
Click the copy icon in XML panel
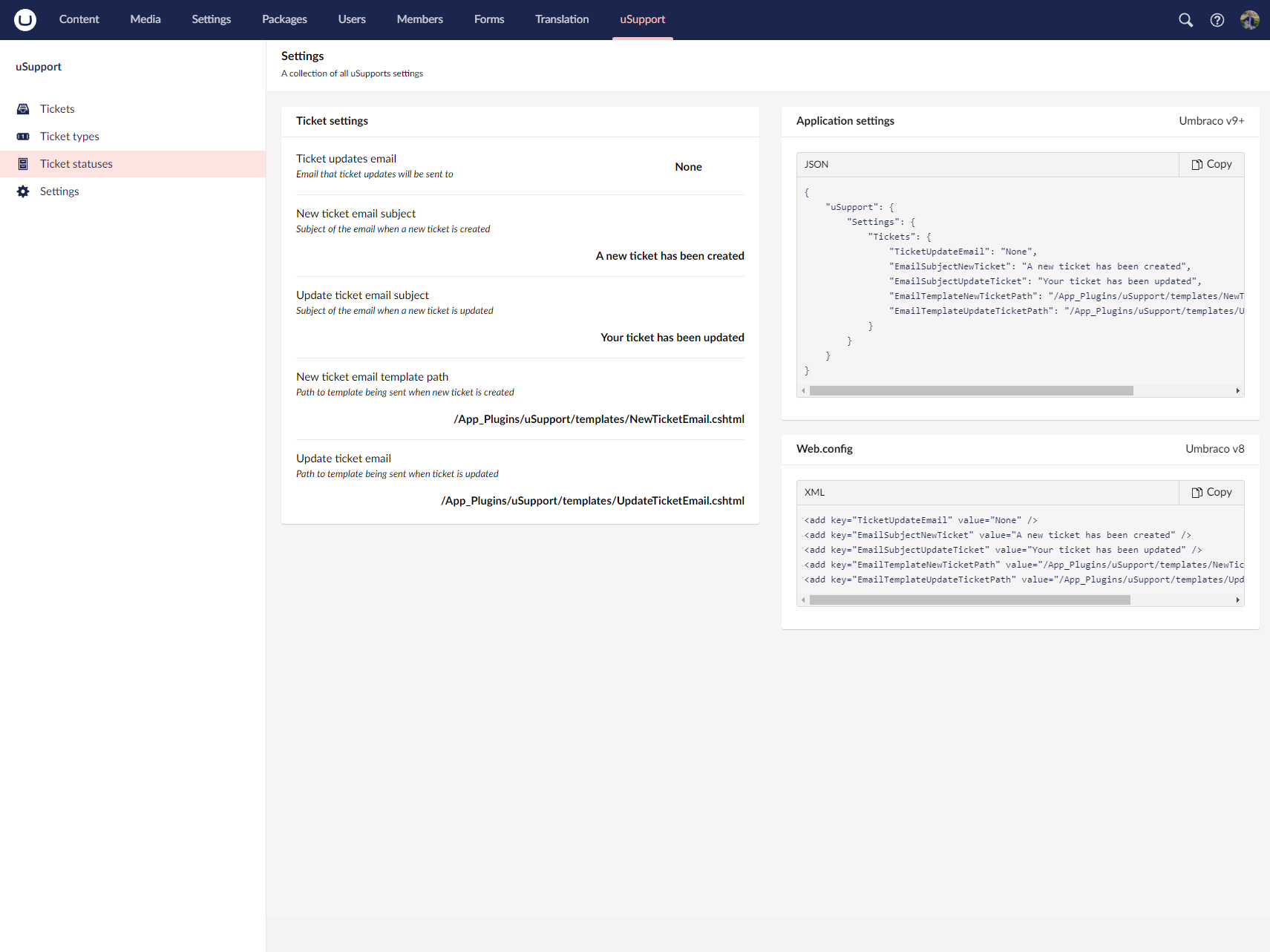tap(1197, 493)
